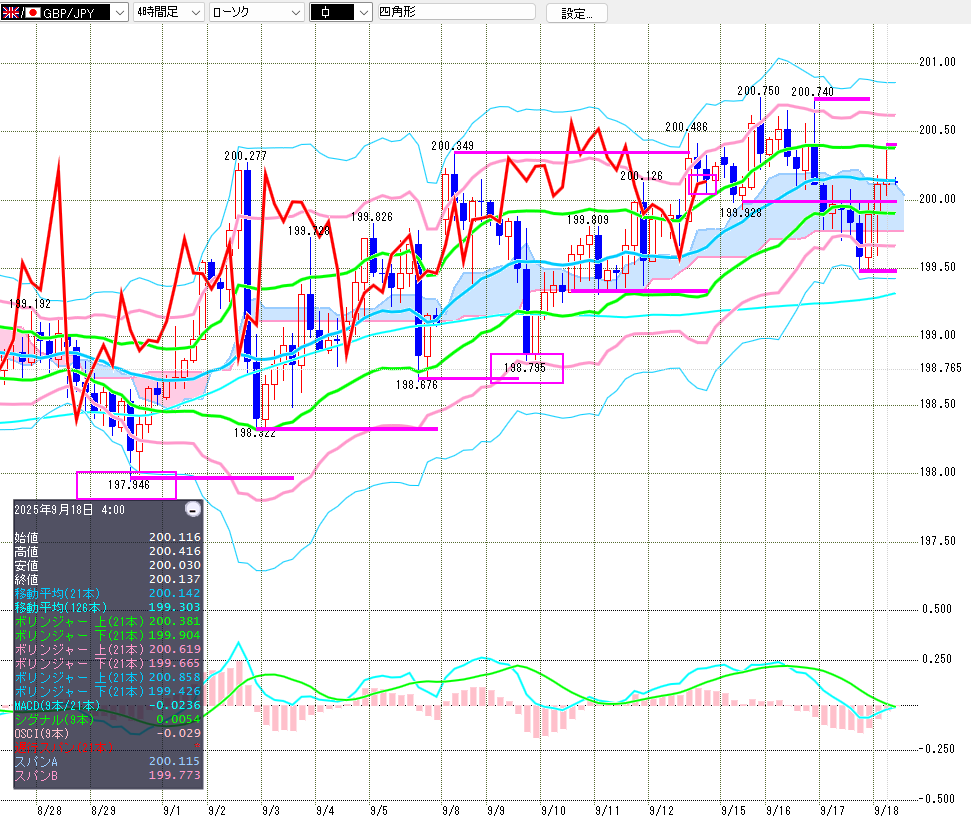Screen dimensions: 971x820
Task: Select the 移動平均(21本) row in info panel
Action: coord(104,594)
